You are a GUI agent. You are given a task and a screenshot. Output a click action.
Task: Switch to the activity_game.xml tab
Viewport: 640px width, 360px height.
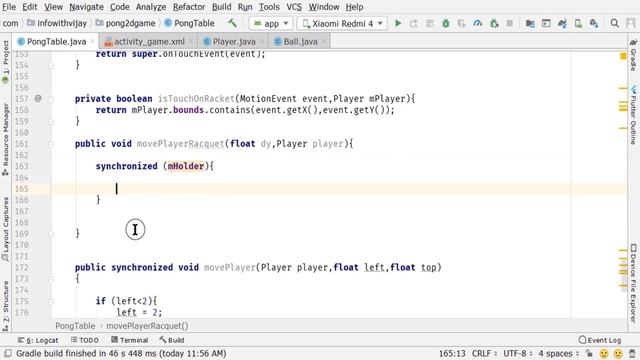[149, 42]
